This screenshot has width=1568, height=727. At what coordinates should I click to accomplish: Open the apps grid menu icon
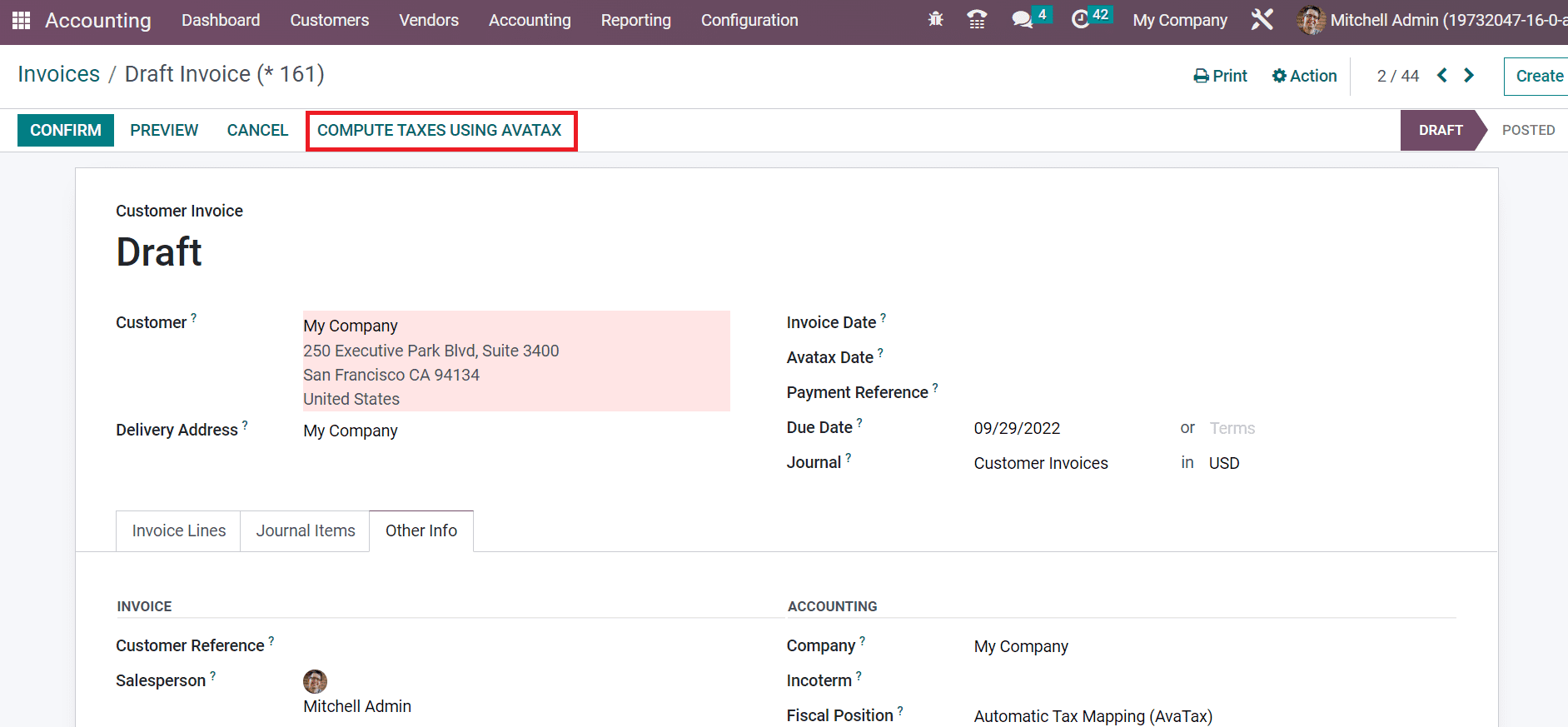(21, 20)
